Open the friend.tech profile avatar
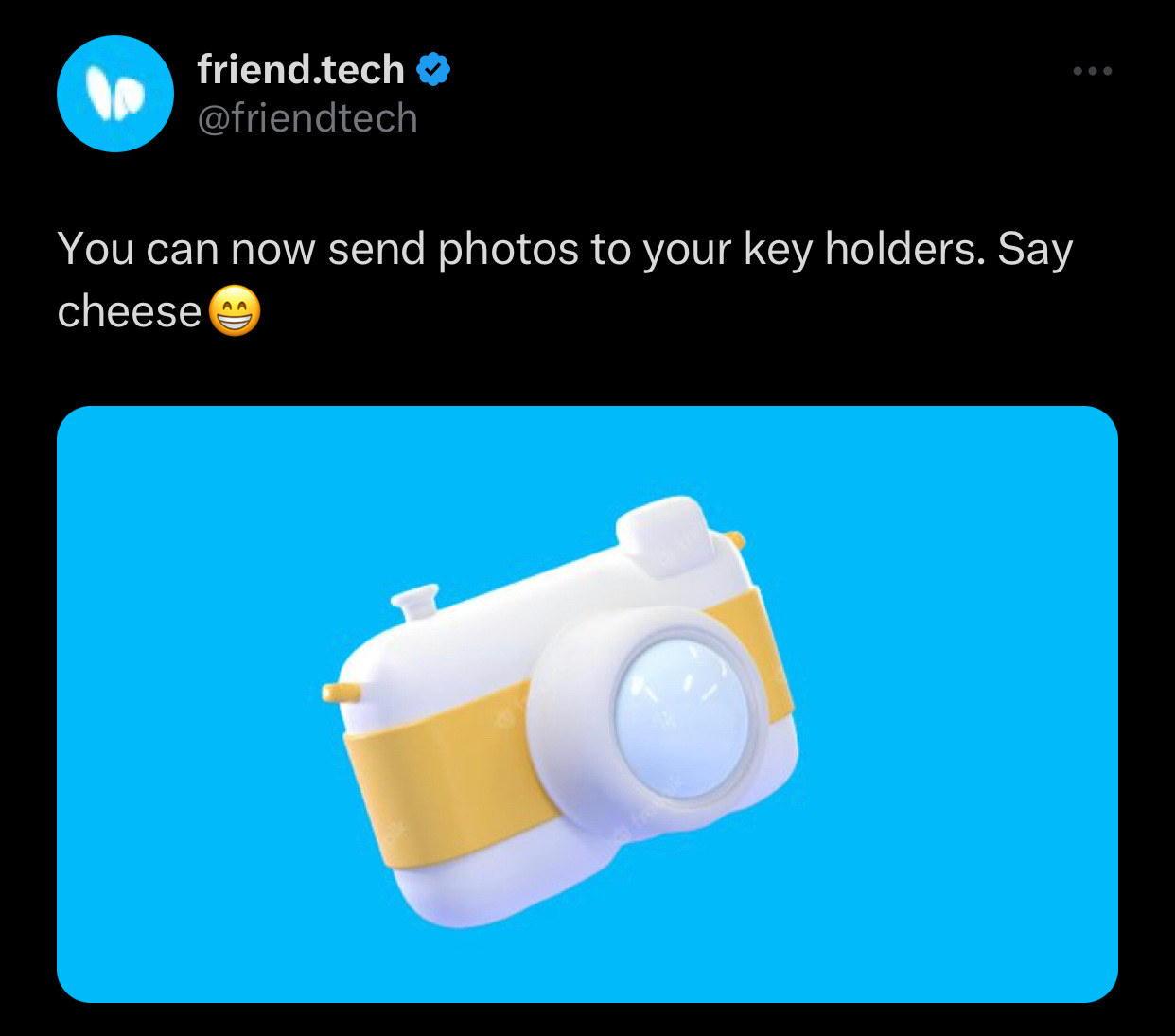 (115, 94)
